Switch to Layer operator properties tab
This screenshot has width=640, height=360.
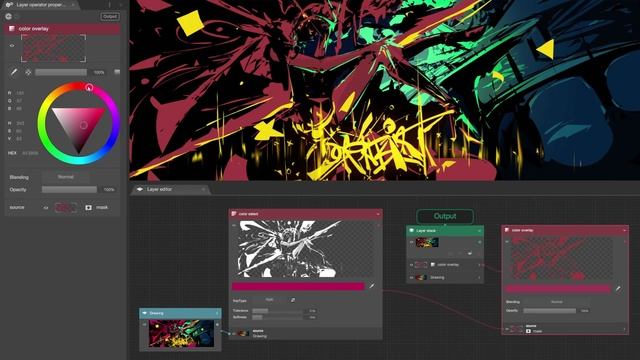click(40, 5)
